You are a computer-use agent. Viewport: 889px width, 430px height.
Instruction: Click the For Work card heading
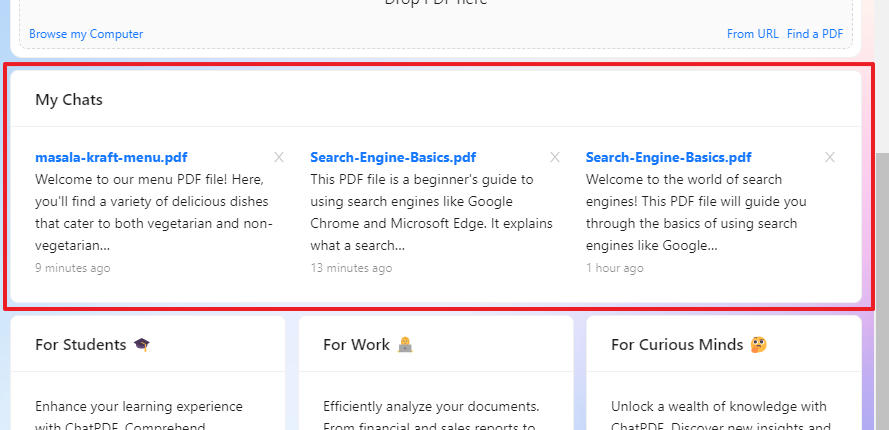(356, 344)
